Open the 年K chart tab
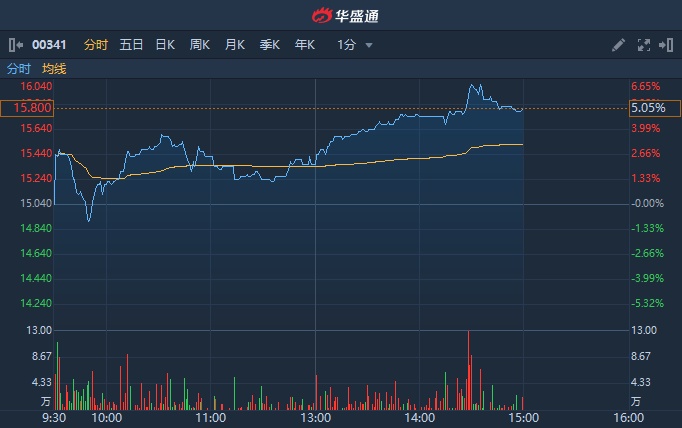The height and width of the screenshot is (428, 682). coord(305,45)
